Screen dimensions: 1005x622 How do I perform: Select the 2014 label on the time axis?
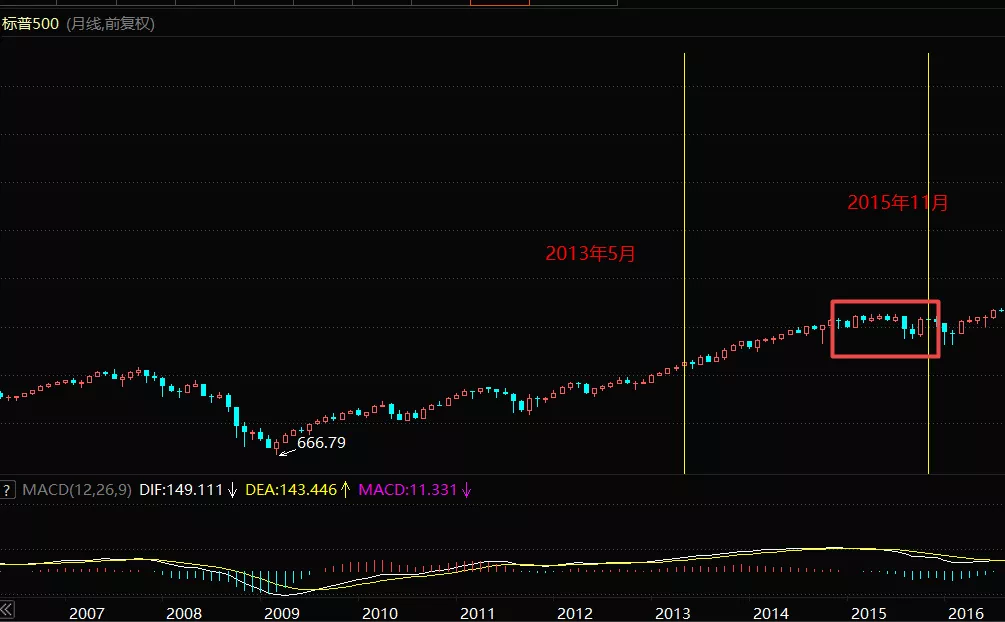pos(770,614)
